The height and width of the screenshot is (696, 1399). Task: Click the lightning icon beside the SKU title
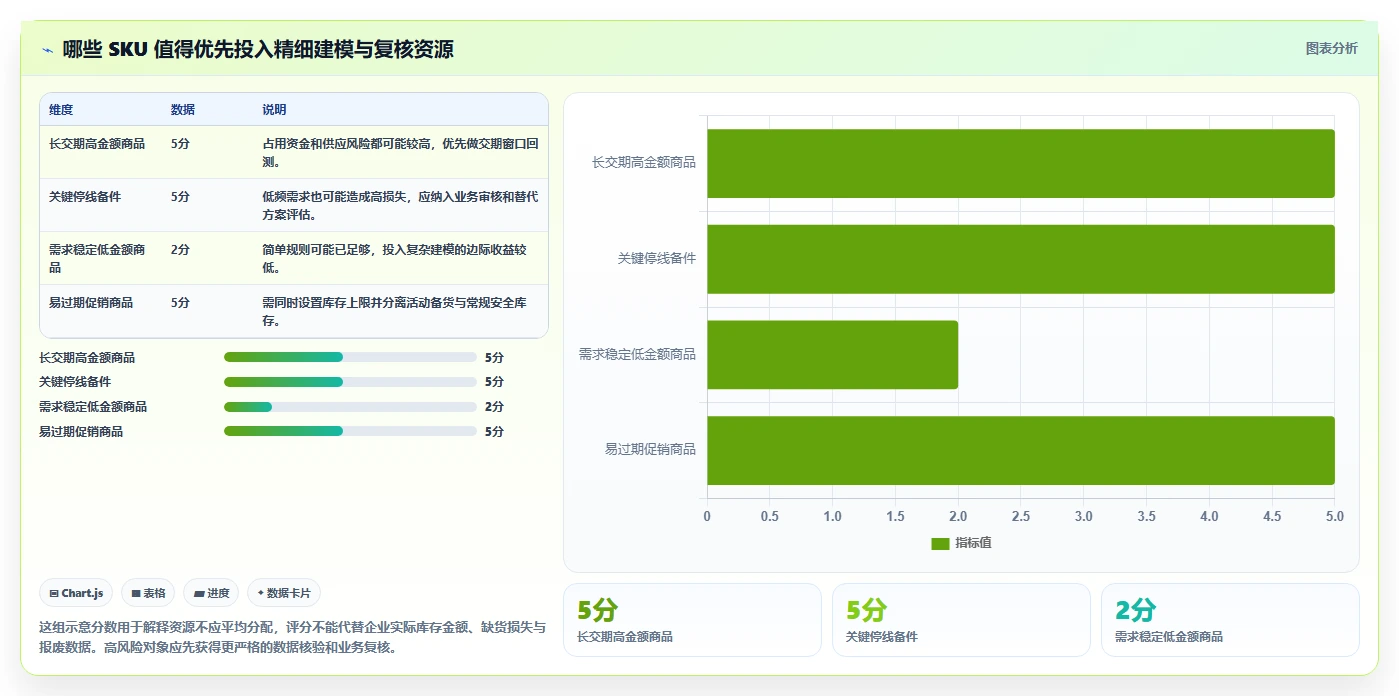(x=47, y=49)
